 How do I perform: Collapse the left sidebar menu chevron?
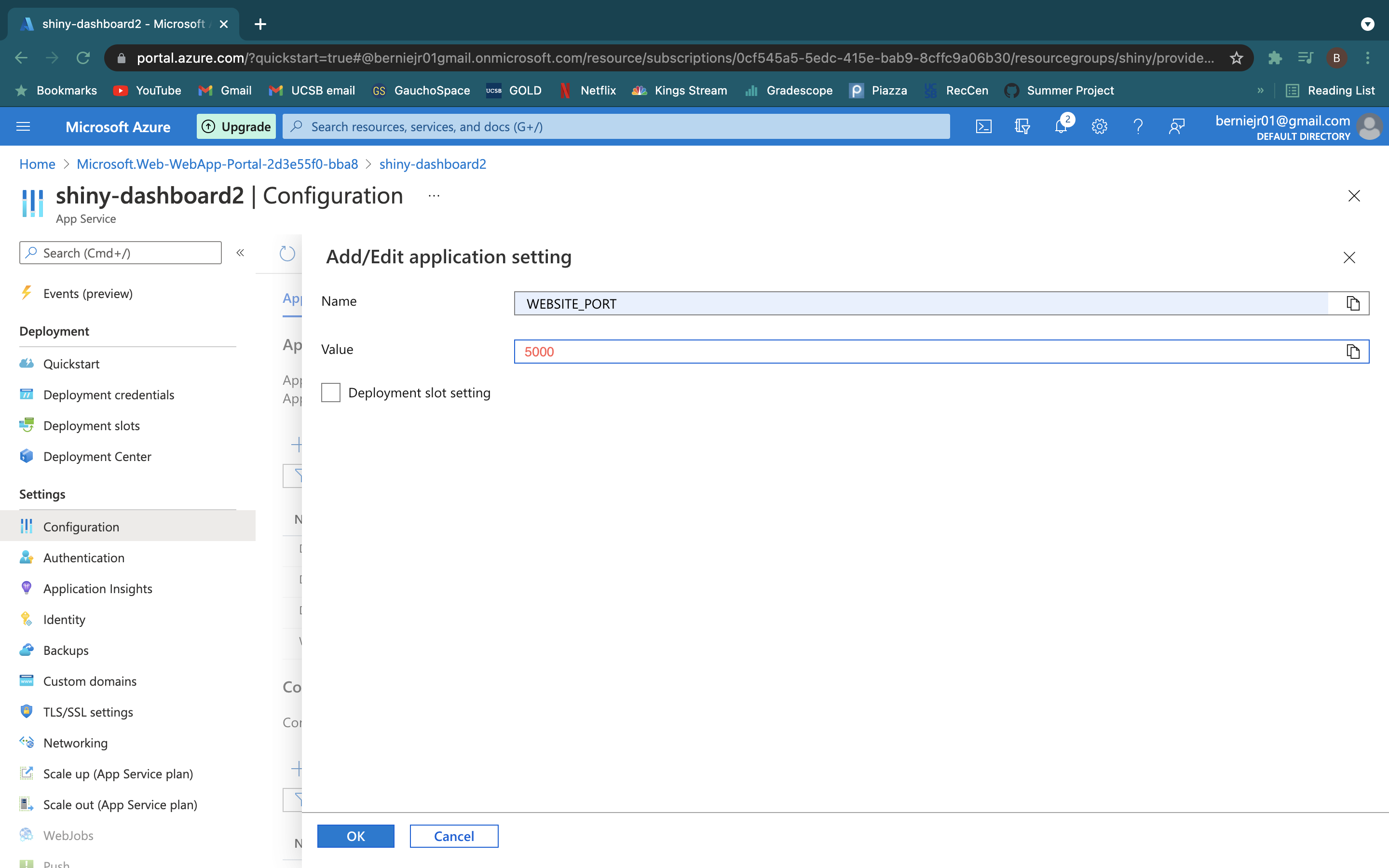[x=240, y=253]
